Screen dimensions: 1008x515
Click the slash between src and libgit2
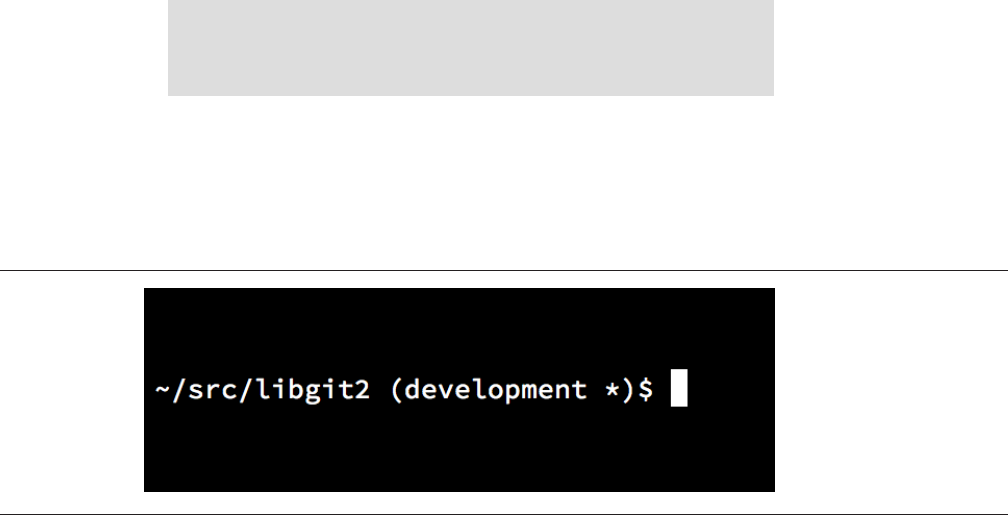[x=233, y=389]
